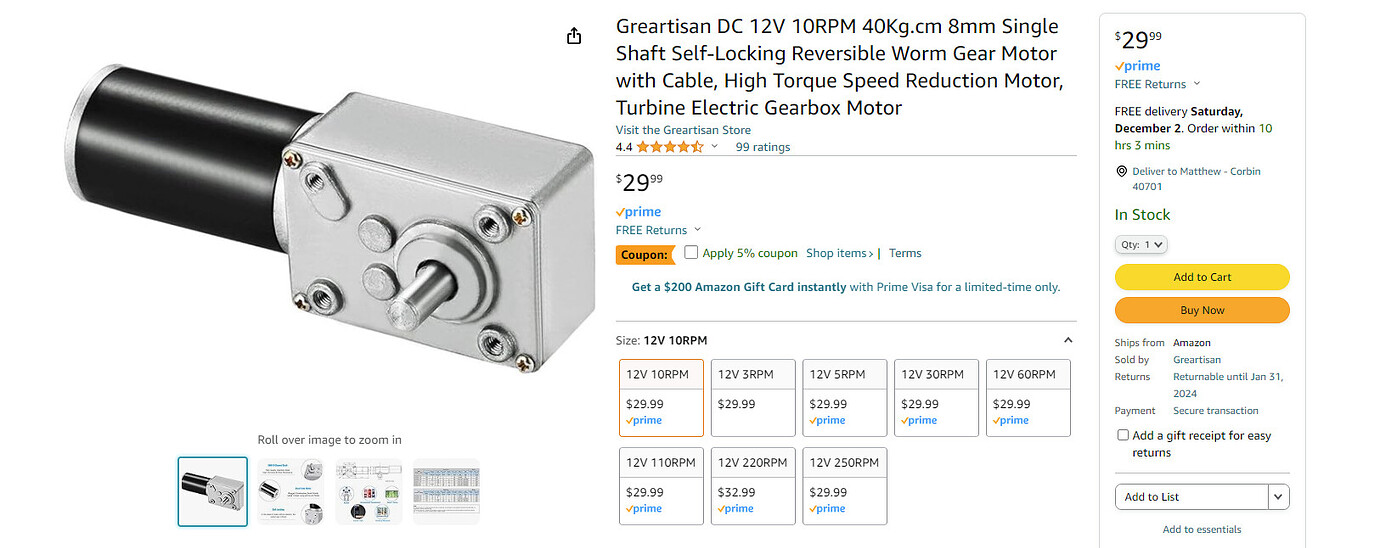Click the star rating icons
The width and height of the screenshot is (1380, 548).
click(x=670, y=147)
